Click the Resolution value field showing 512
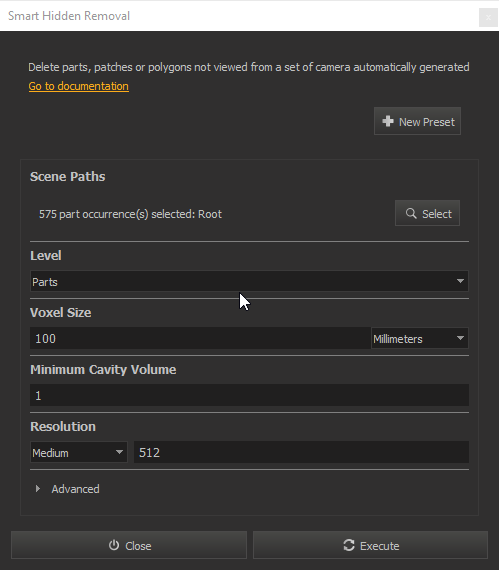This screenshot has width=499, height=570. point(301,453)
